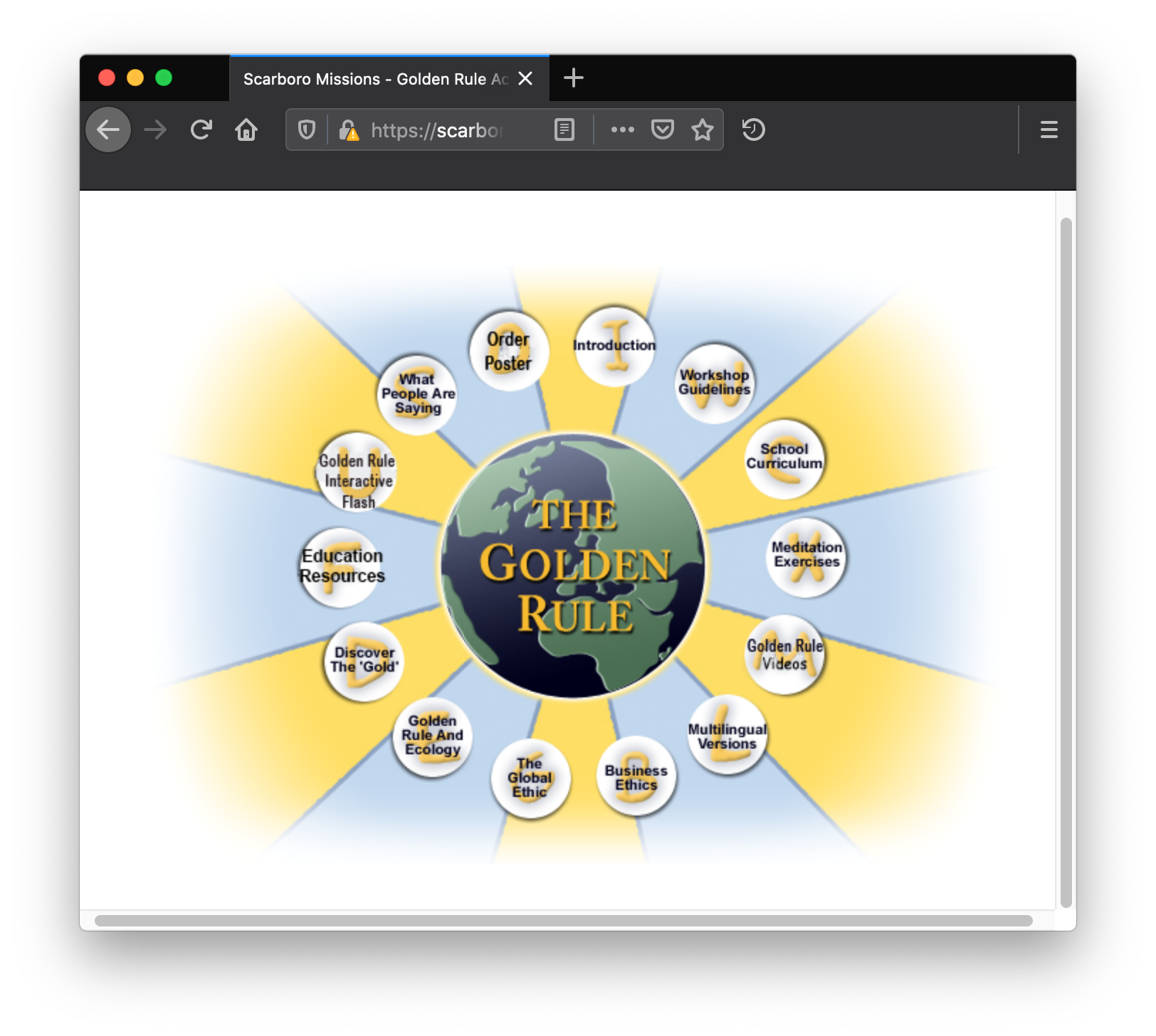This screenshot has width=1156, height=1036.
Task: Open tracking protection shield panel
Action: pyautogui.click(x=307, y=130)
